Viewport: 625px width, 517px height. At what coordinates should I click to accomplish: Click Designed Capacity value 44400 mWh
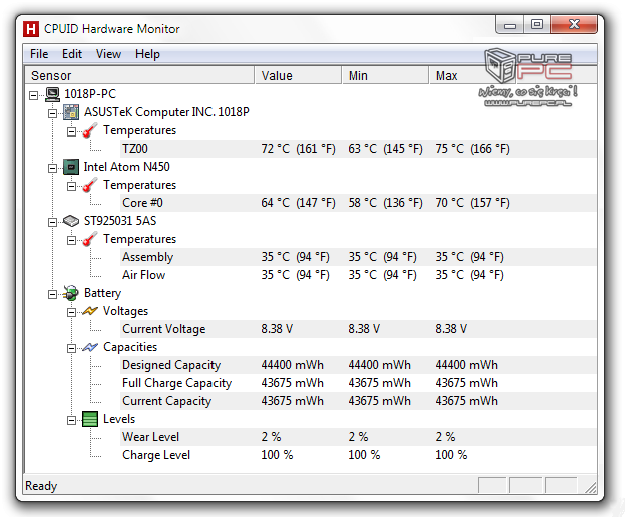[x=293, y=365]
